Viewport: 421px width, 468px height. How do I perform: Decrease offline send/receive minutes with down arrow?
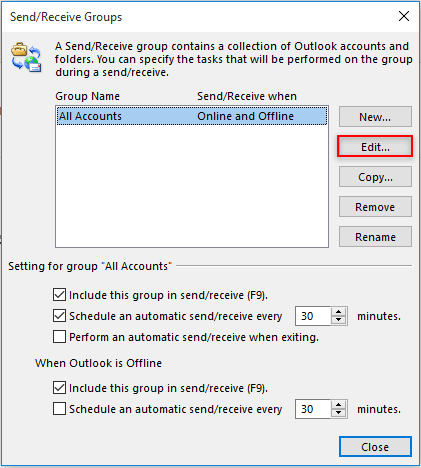click(x=339, y=413)
